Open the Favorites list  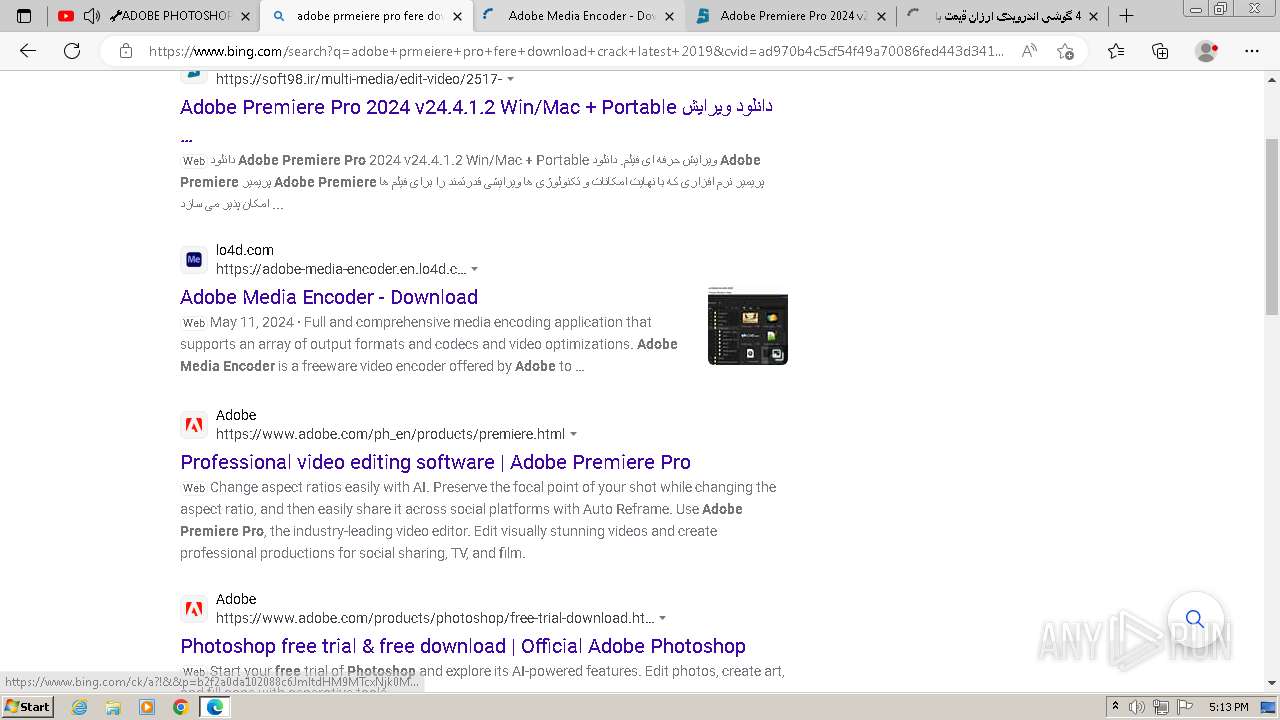click(1116, 51)
